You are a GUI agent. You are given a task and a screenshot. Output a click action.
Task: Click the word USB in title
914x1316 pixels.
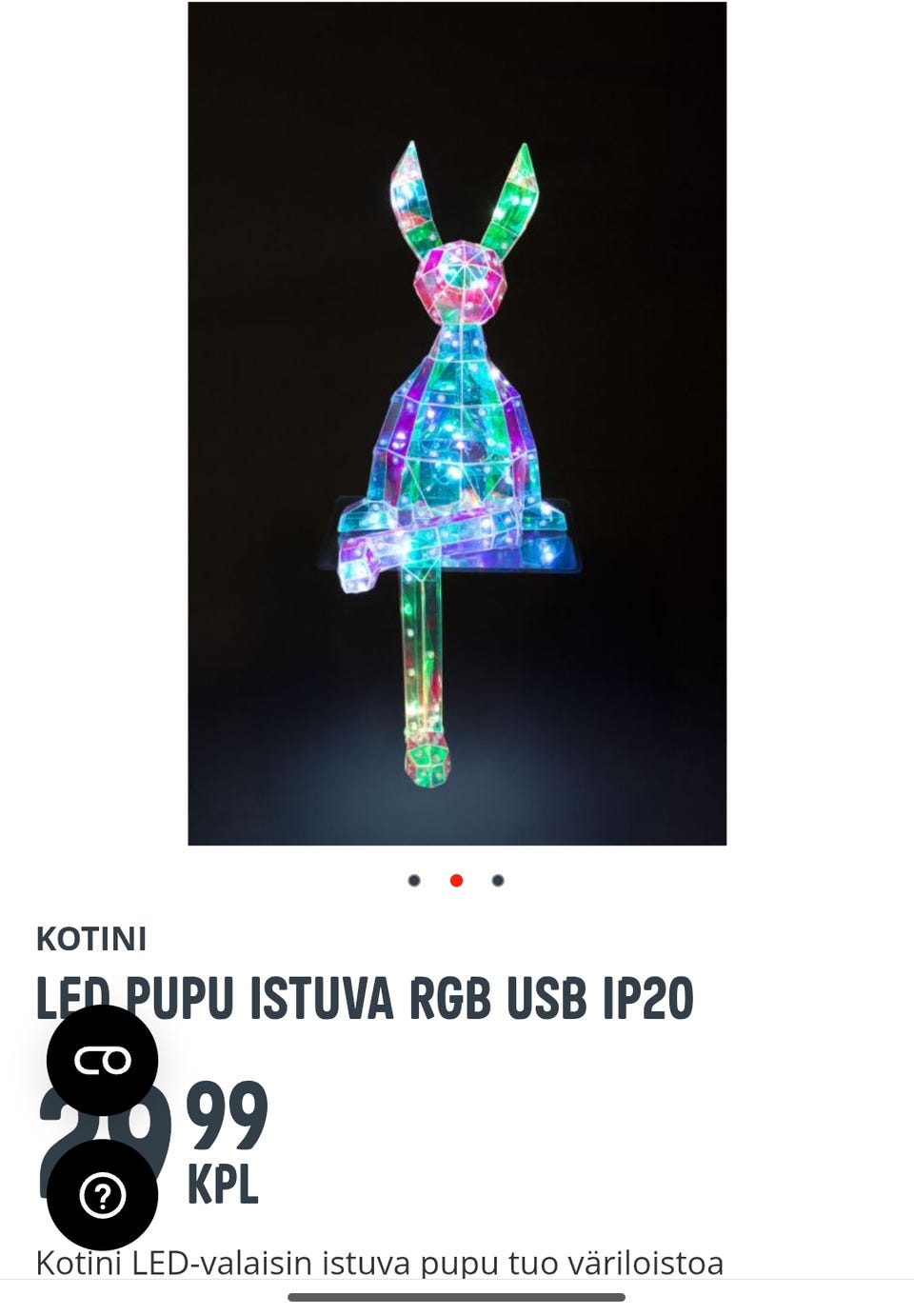[x=546, y=998]
